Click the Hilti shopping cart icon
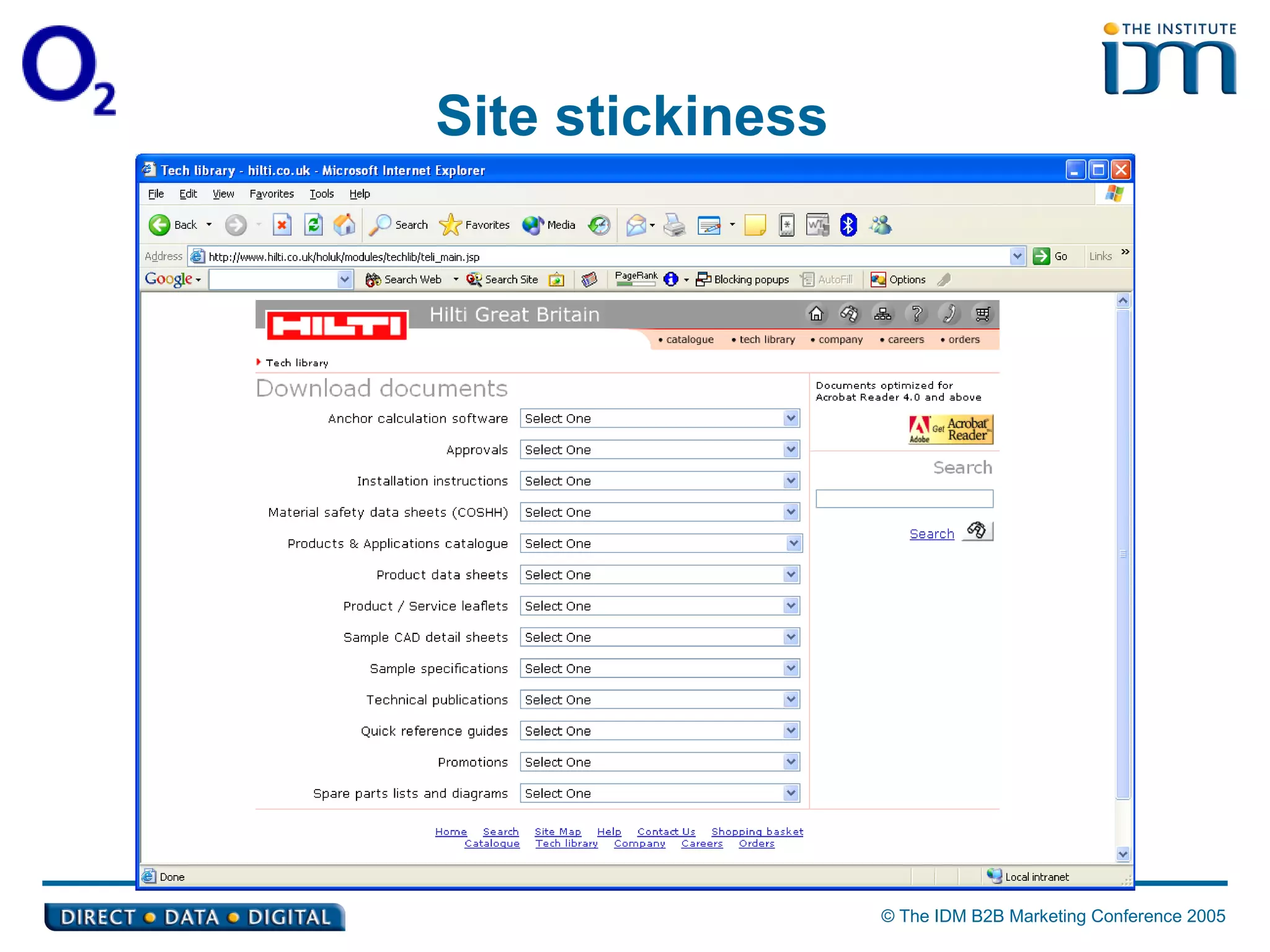 (x=983, y=314)
